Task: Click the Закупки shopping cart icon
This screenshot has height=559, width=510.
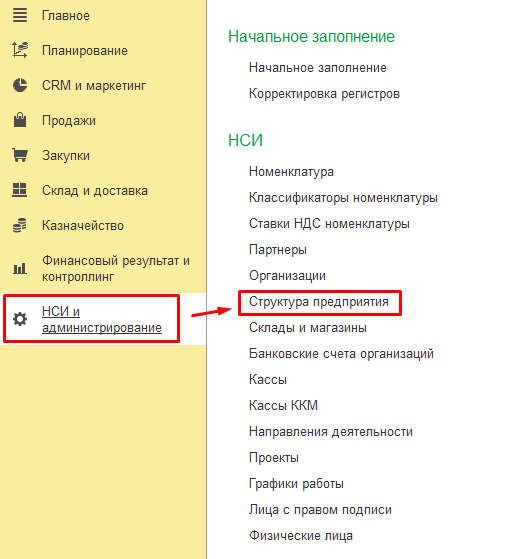Action: point(20,155)
